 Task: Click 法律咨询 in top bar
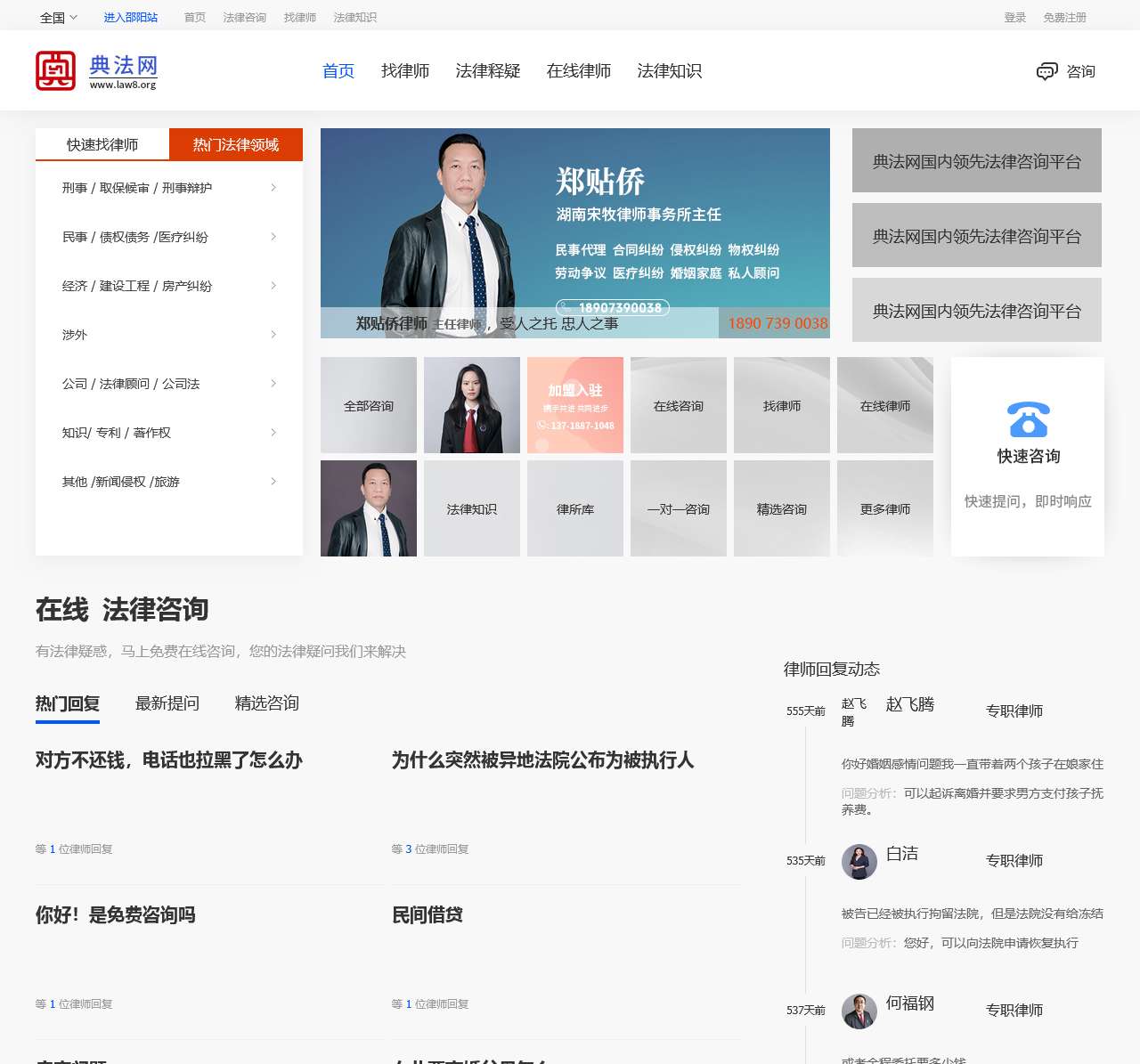245,17
